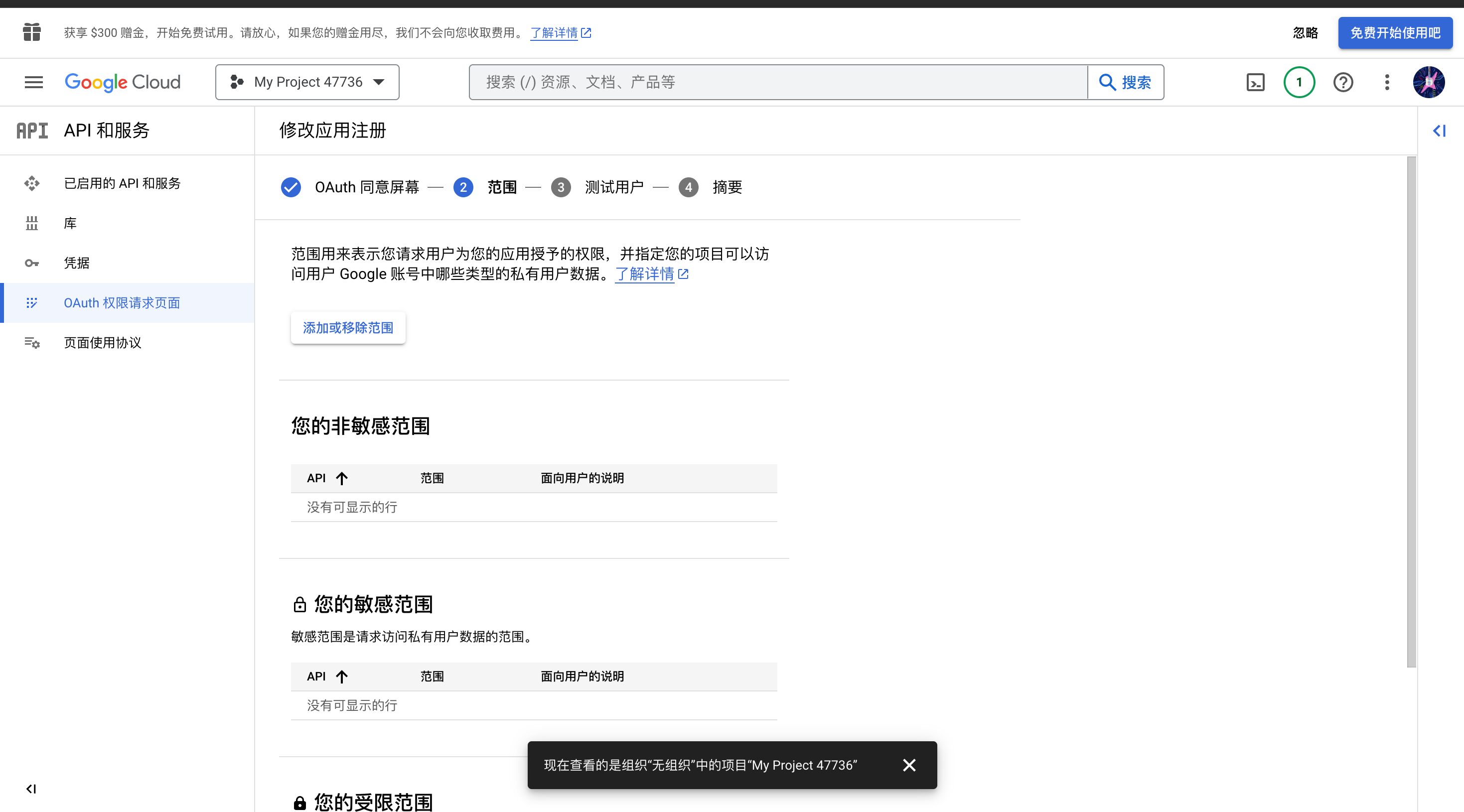Click the lock icon by 您的敏感范围

[x=299, y=605]
